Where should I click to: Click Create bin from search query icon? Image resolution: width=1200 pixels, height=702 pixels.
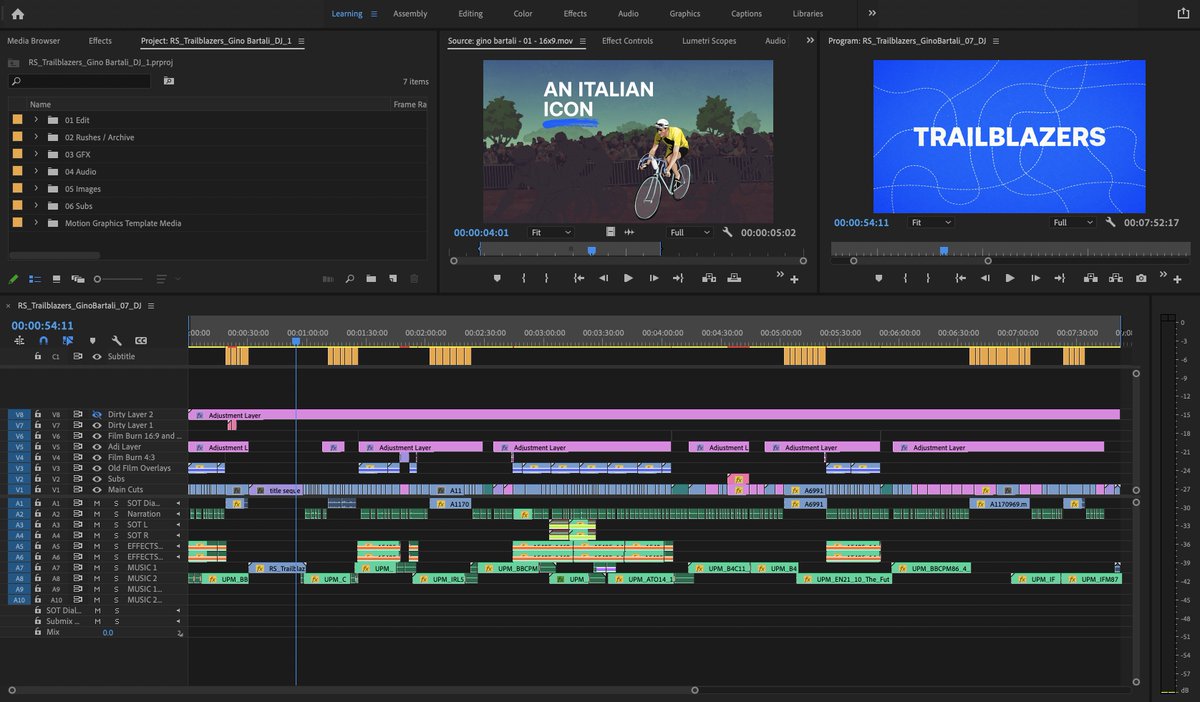click(x=168, y=81)
